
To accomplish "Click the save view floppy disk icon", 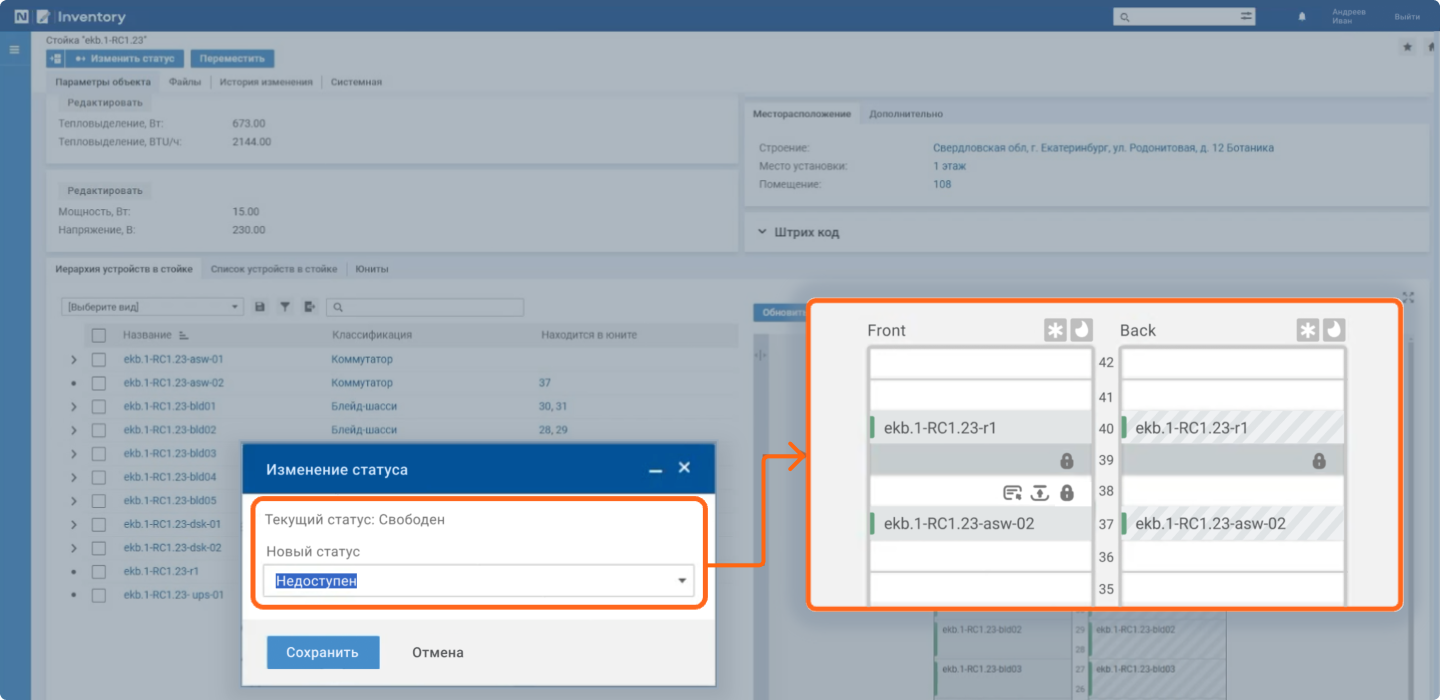I will pyautogui.click(x=260, y=307).
